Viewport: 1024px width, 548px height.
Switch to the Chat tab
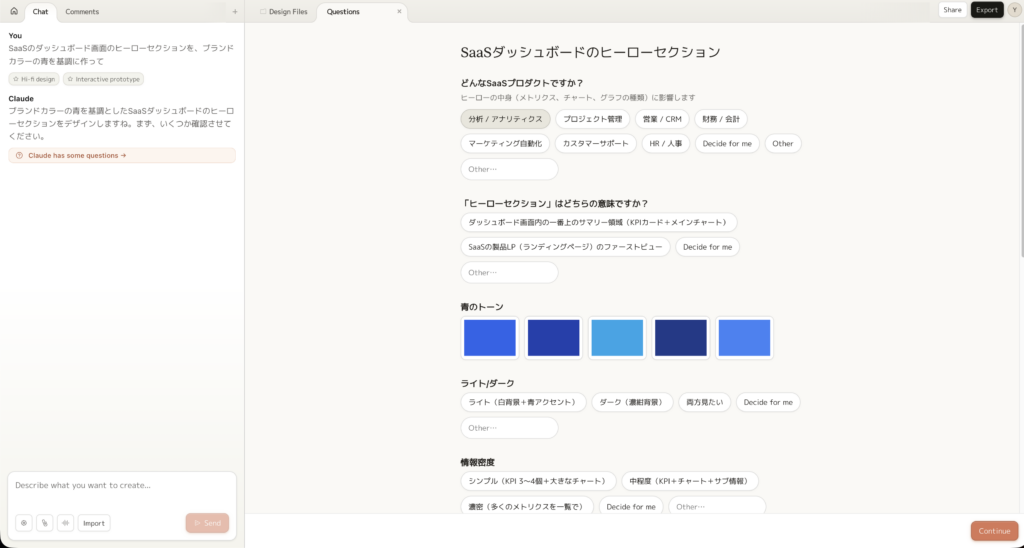click(40, 12)
